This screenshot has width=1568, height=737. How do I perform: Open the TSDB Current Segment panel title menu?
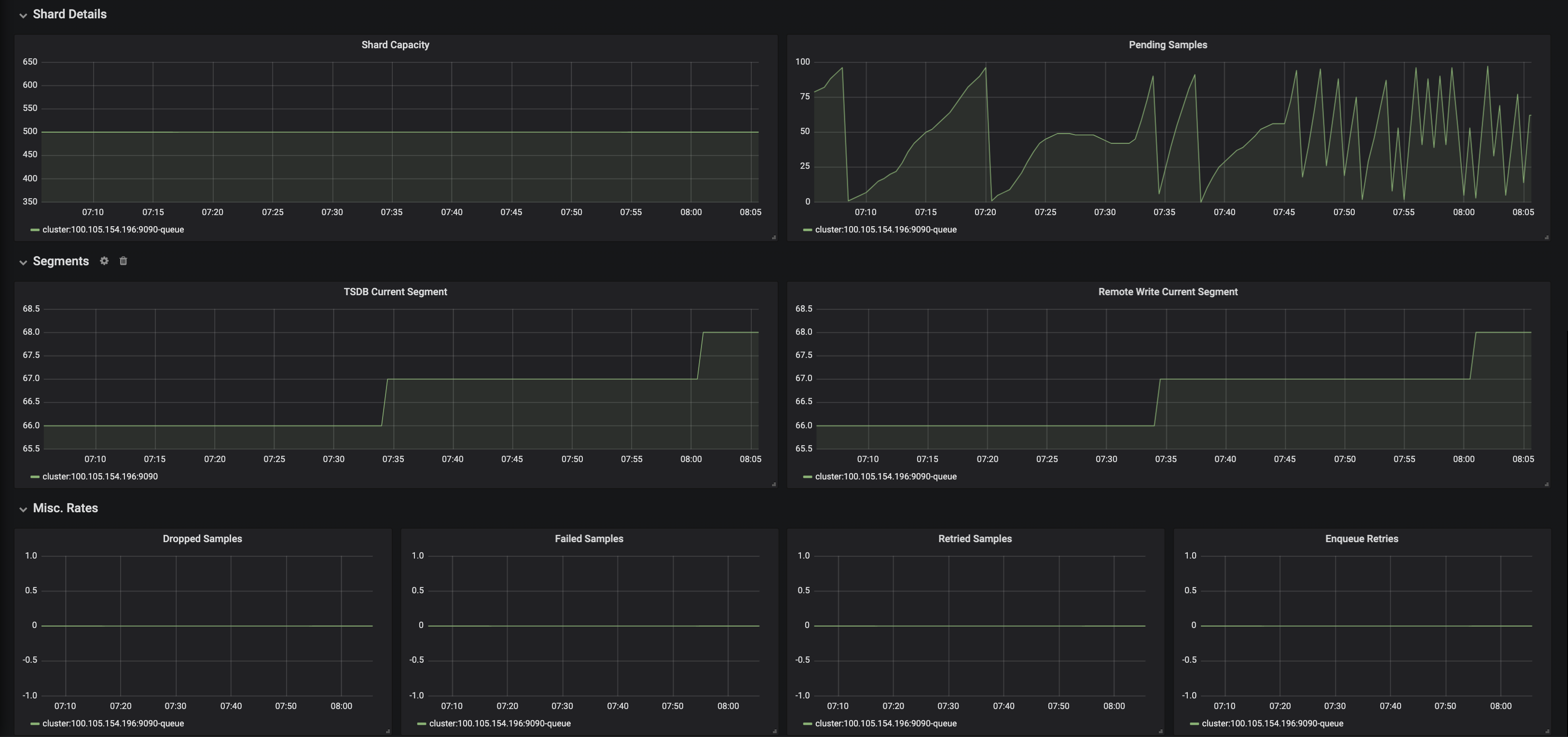coord(395,292)
